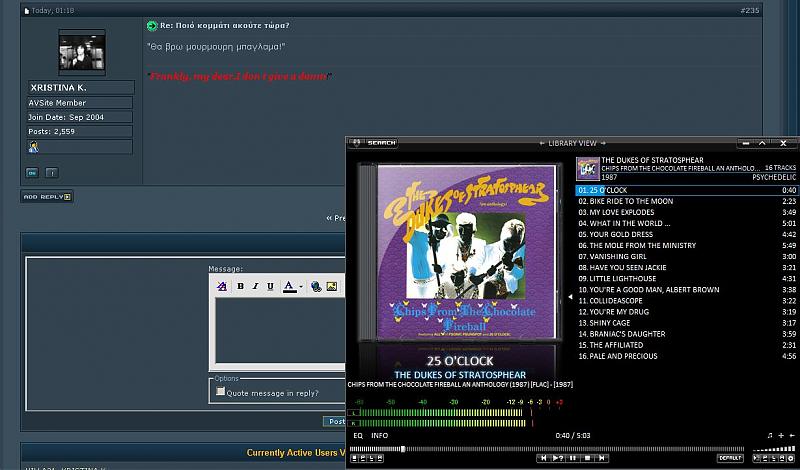The height and width of the screenshot is (470, 800).
Task: Click small album thumbnail in the playlist header
Action: (588, 169)
